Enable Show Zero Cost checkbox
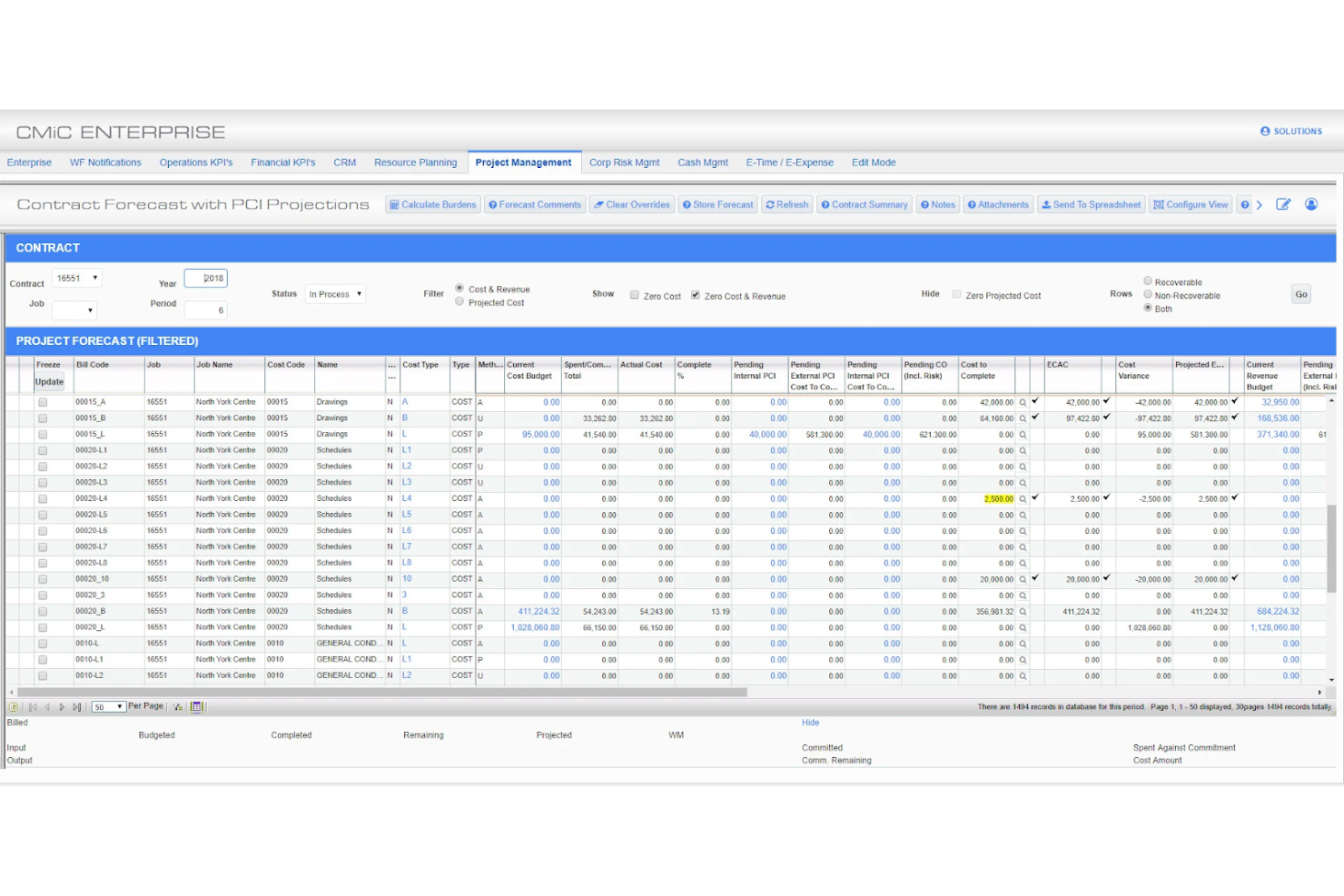This screenshot has height=896, width=1344. click(635, 295)
